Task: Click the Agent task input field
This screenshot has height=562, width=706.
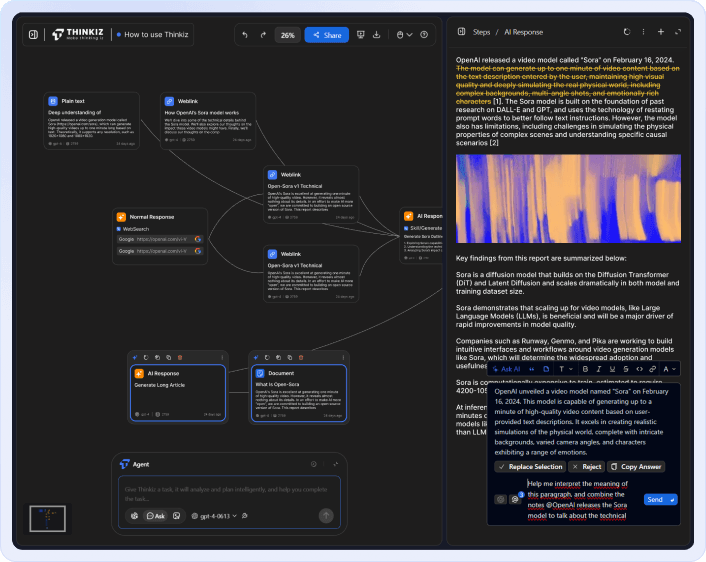Action: pos(230,492)
